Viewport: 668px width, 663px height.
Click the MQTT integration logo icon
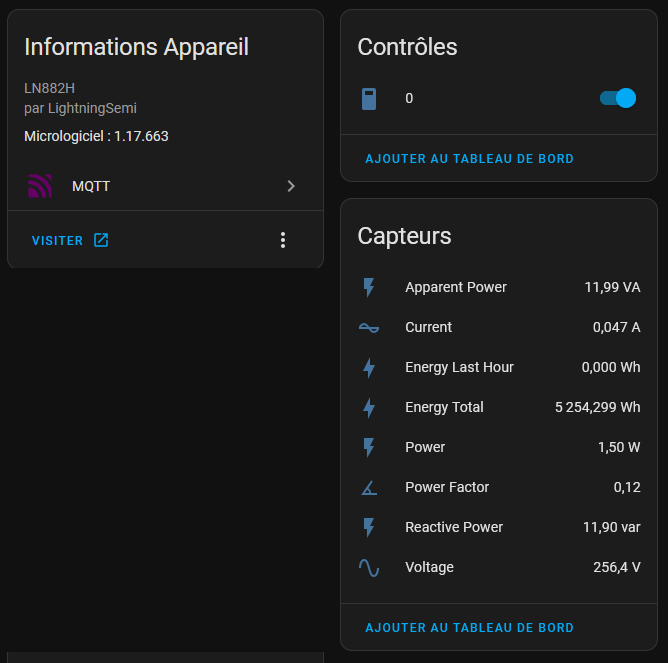(x=40, y=186)
